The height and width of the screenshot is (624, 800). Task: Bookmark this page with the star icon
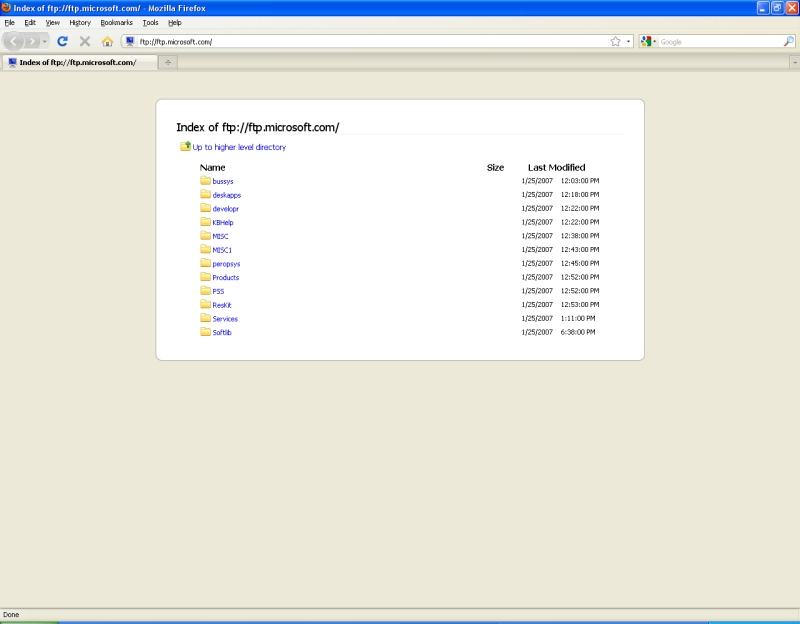(x=615, y=41)
